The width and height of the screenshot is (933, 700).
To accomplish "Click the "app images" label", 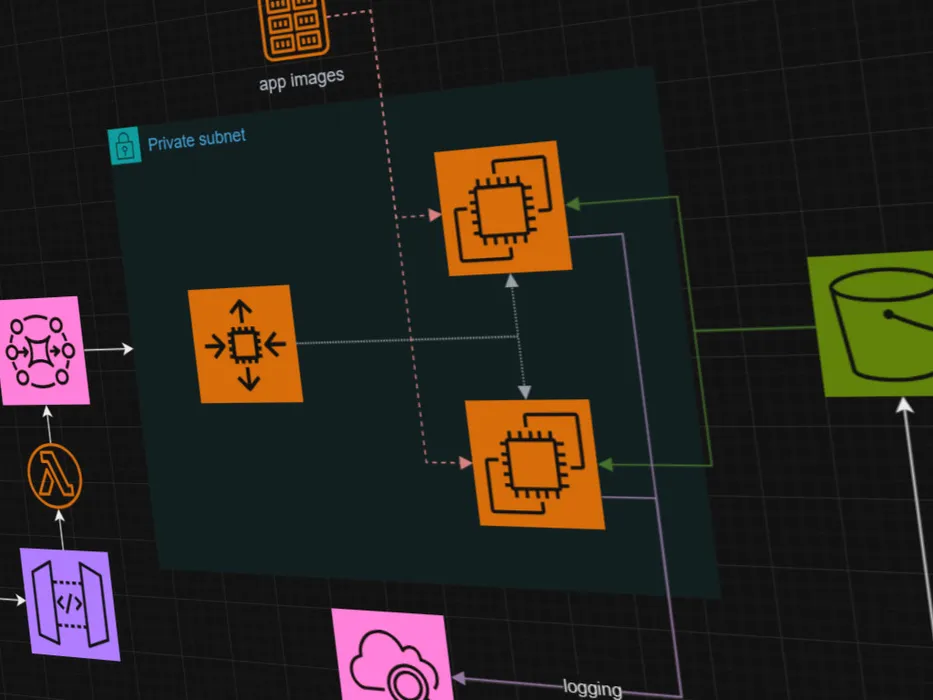I will (301, 79).
